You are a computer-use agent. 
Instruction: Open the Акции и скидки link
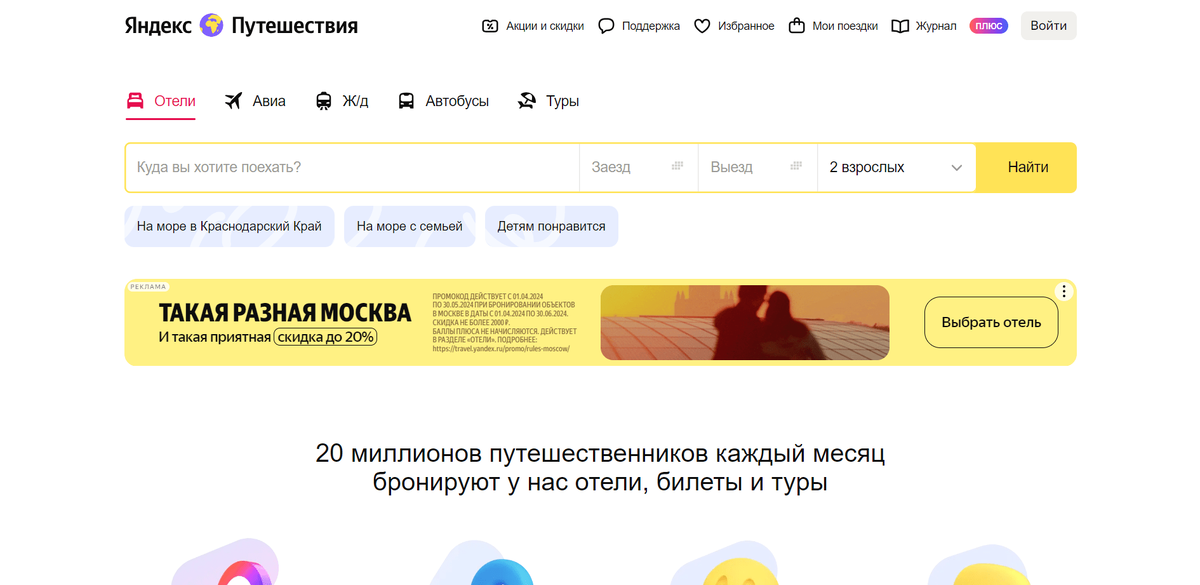545,26
